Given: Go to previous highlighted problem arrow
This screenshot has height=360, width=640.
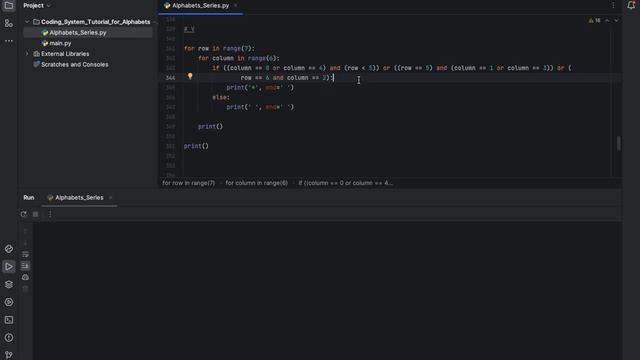Looking at the screenshot, I should point(607,20).
